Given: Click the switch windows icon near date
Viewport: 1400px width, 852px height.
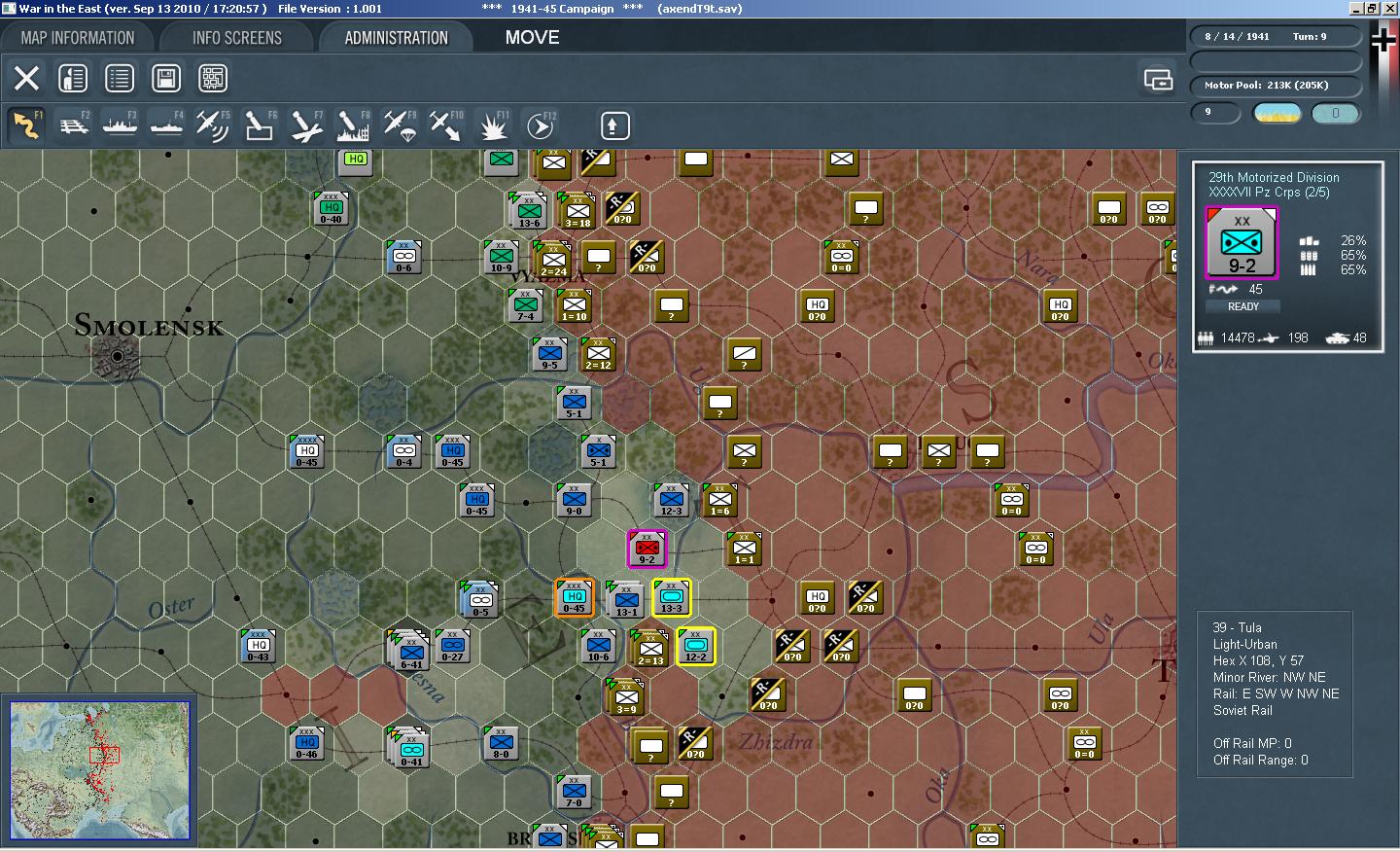Looking at the screenshot, I should [x=1158, y=79].
